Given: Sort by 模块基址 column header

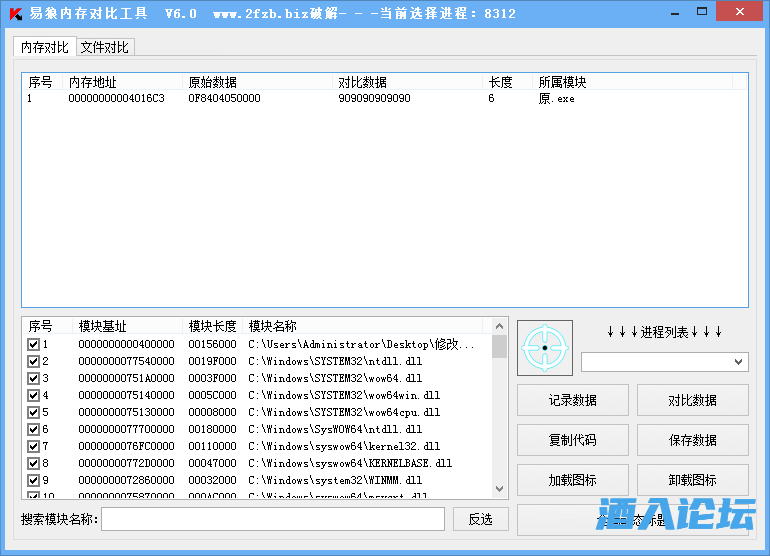Looking at the screenshot, I should coord(102,326).
